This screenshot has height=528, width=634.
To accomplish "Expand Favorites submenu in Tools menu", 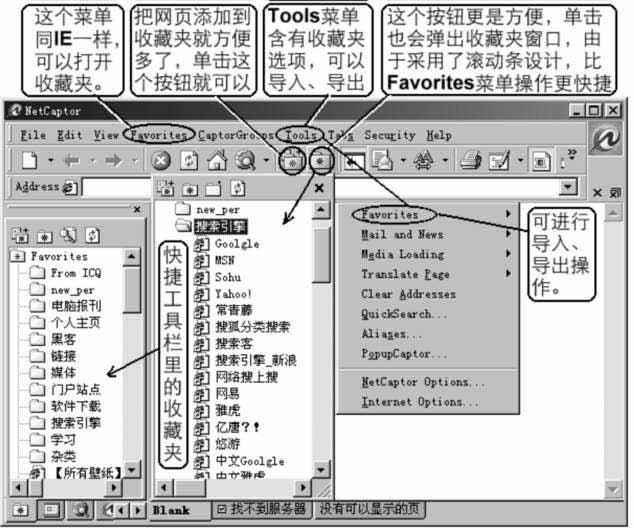I will pyautogui.click(x=429, y=214).
